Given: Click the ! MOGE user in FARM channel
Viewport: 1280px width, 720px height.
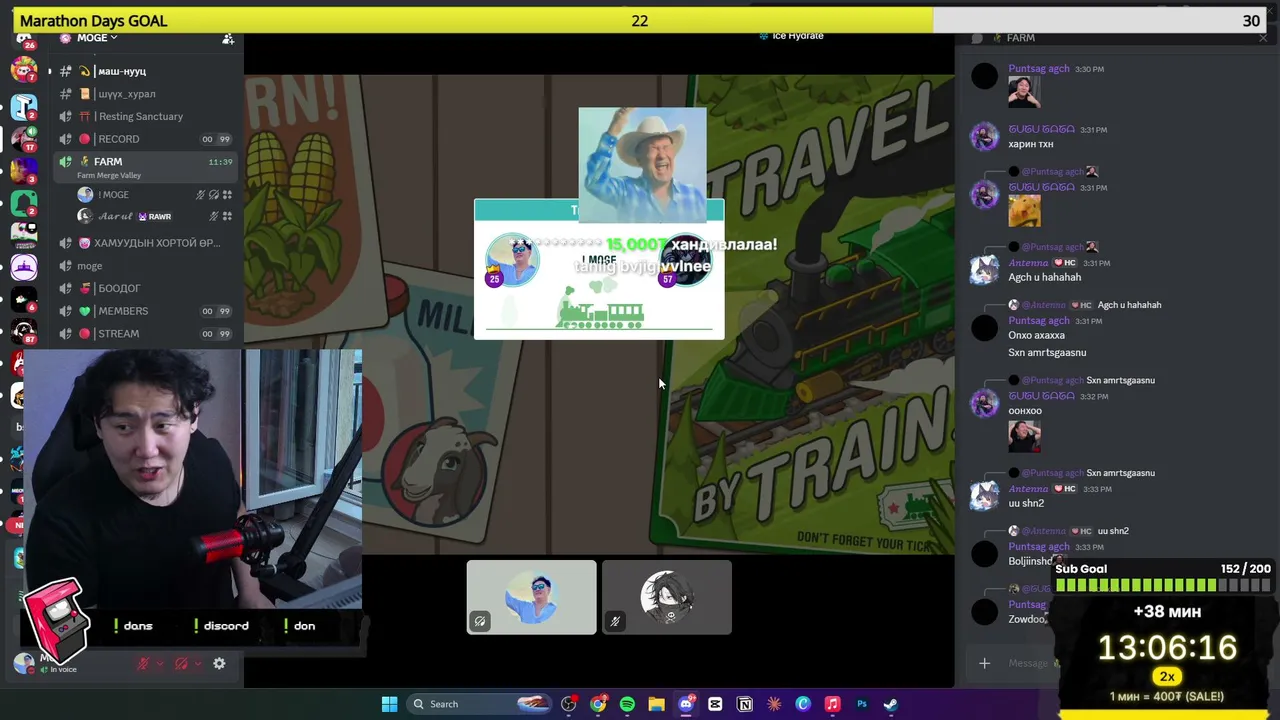Looking at the screenshot, I should (155, 195).
